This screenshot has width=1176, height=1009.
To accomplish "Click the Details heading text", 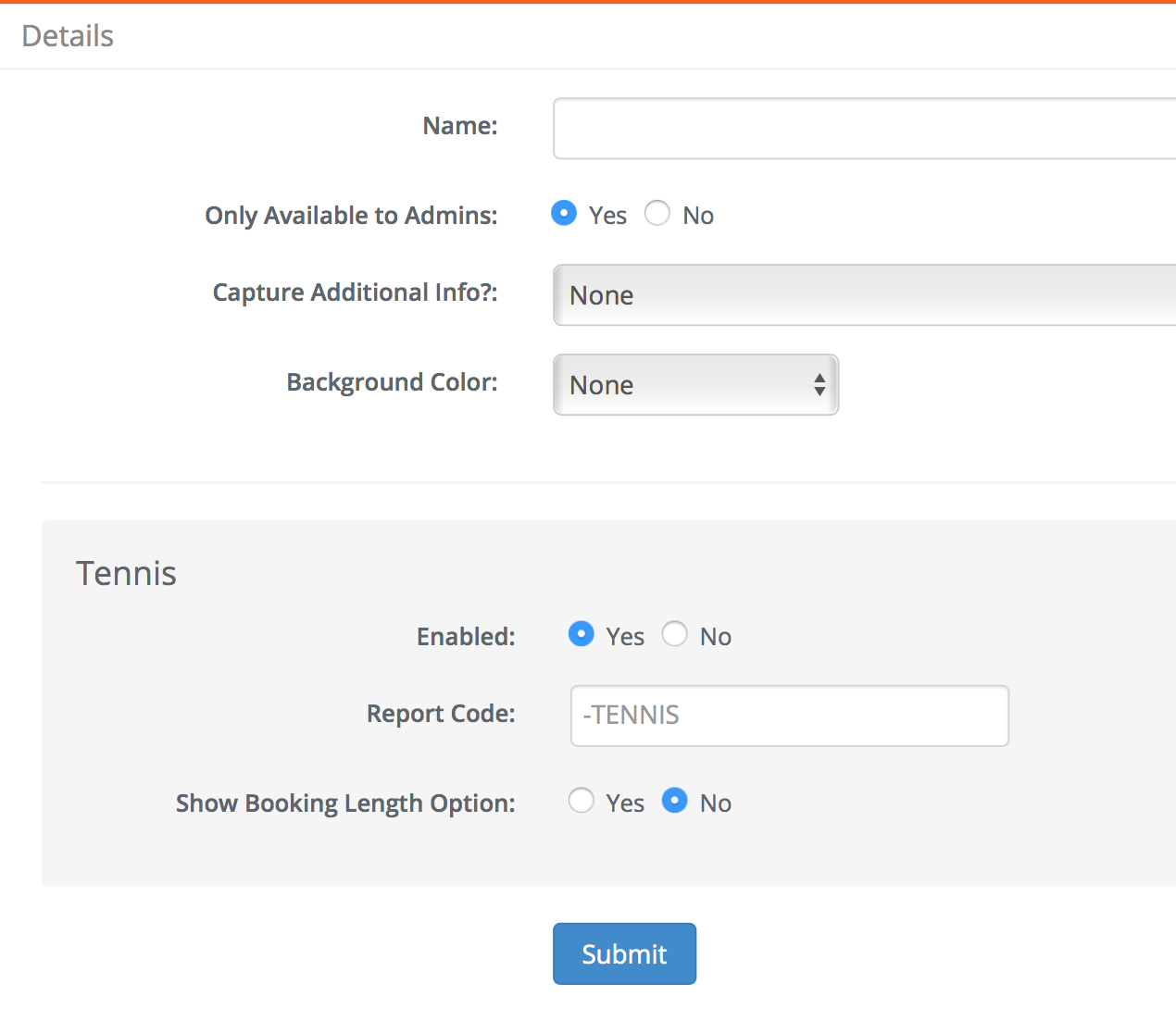I will click(x=68, y=36).
